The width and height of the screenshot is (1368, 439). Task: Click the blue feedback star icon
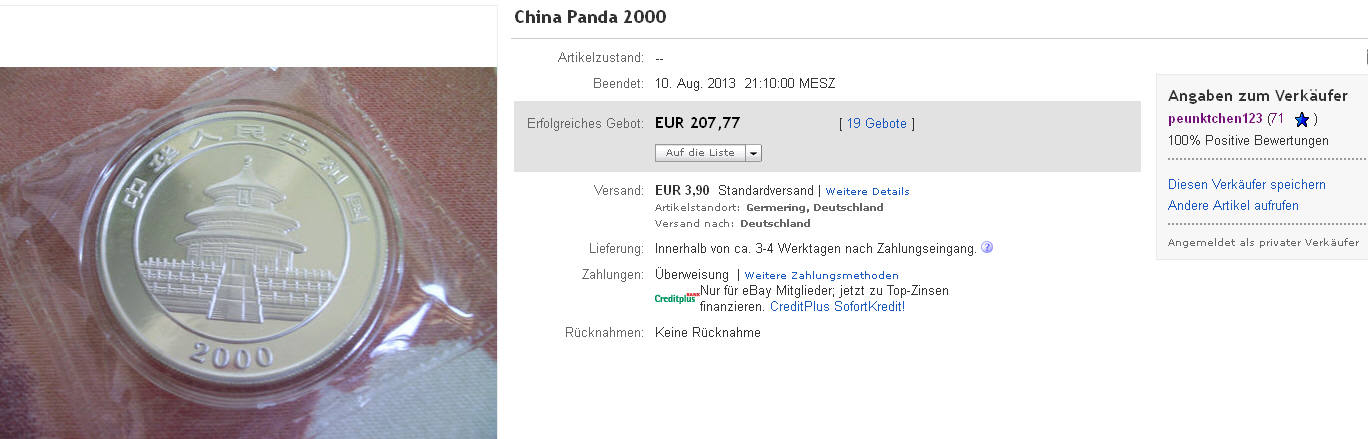tap(1302, 120)
